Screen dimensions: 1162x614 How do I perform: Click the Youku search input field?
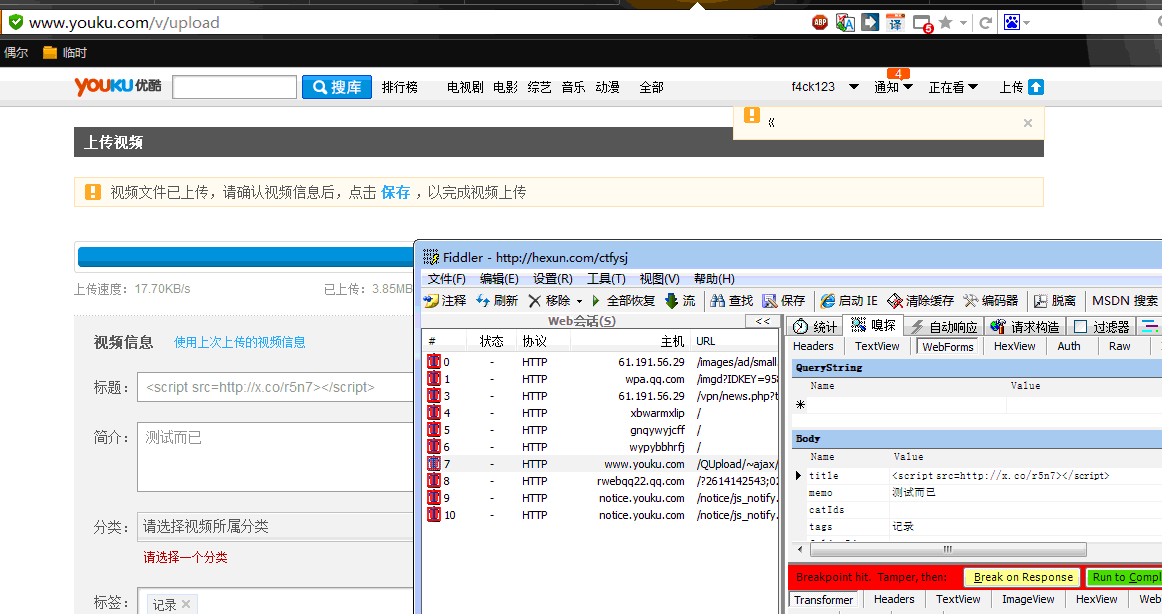coord(234,87)
